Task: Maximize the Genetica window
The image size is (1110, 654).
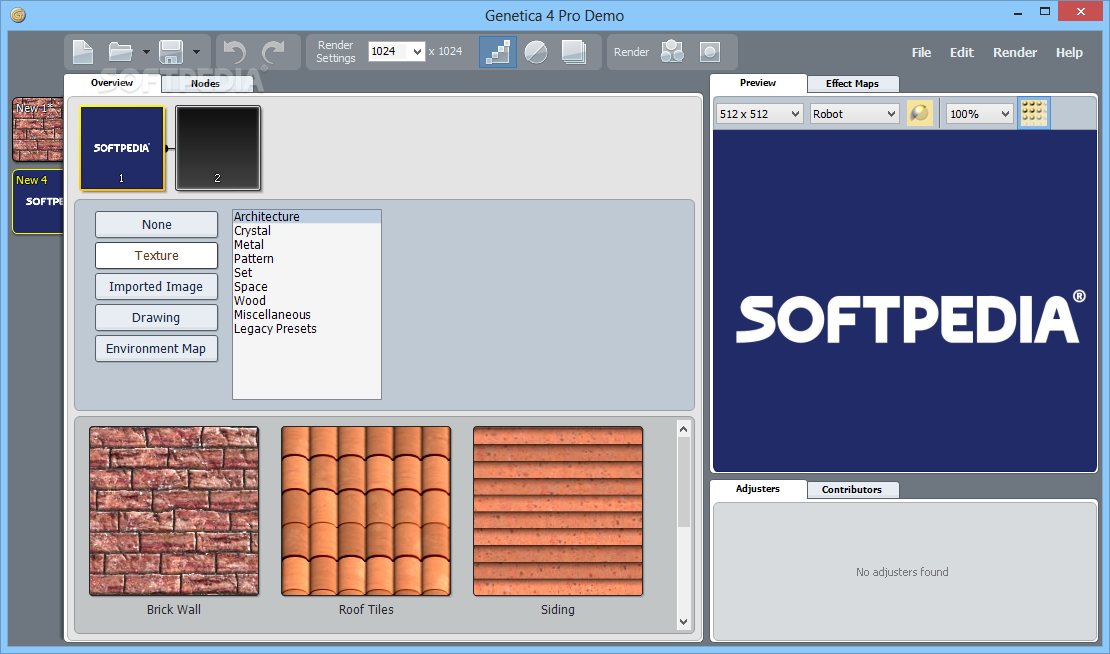Action: pyautogui.click(x=1045, y=11)
